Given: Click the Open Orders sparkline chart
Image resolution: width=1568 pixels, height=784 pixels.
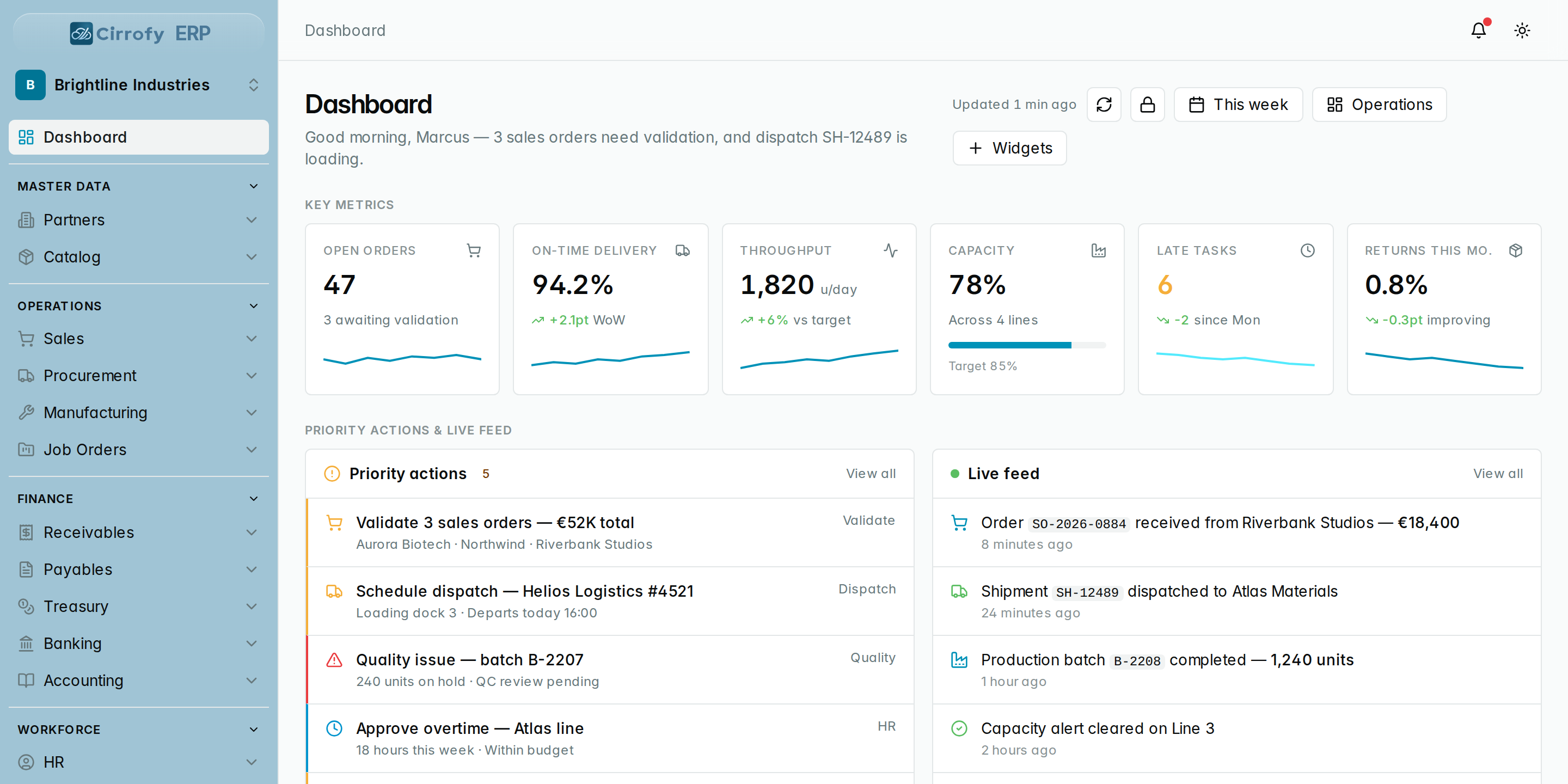Looking at the screenshot, I should coord(402,359).
